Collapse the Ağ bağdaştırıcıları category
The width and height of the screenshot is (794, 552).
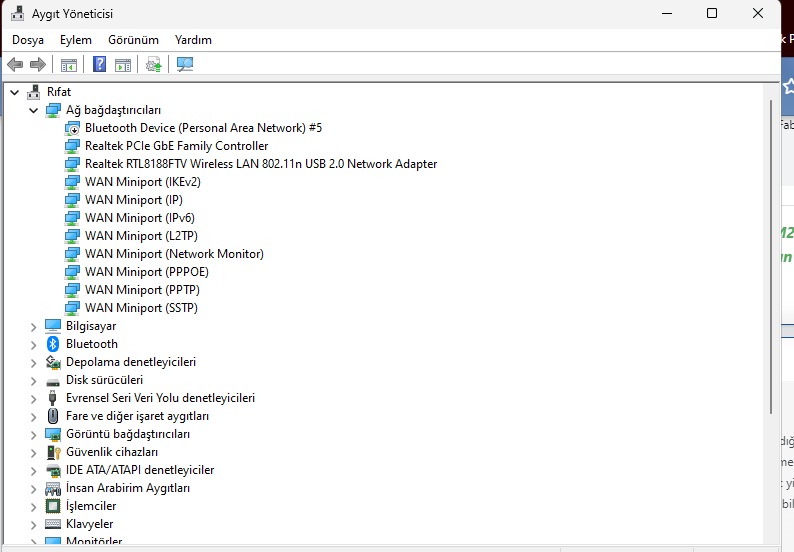click(x=33, y=110)
